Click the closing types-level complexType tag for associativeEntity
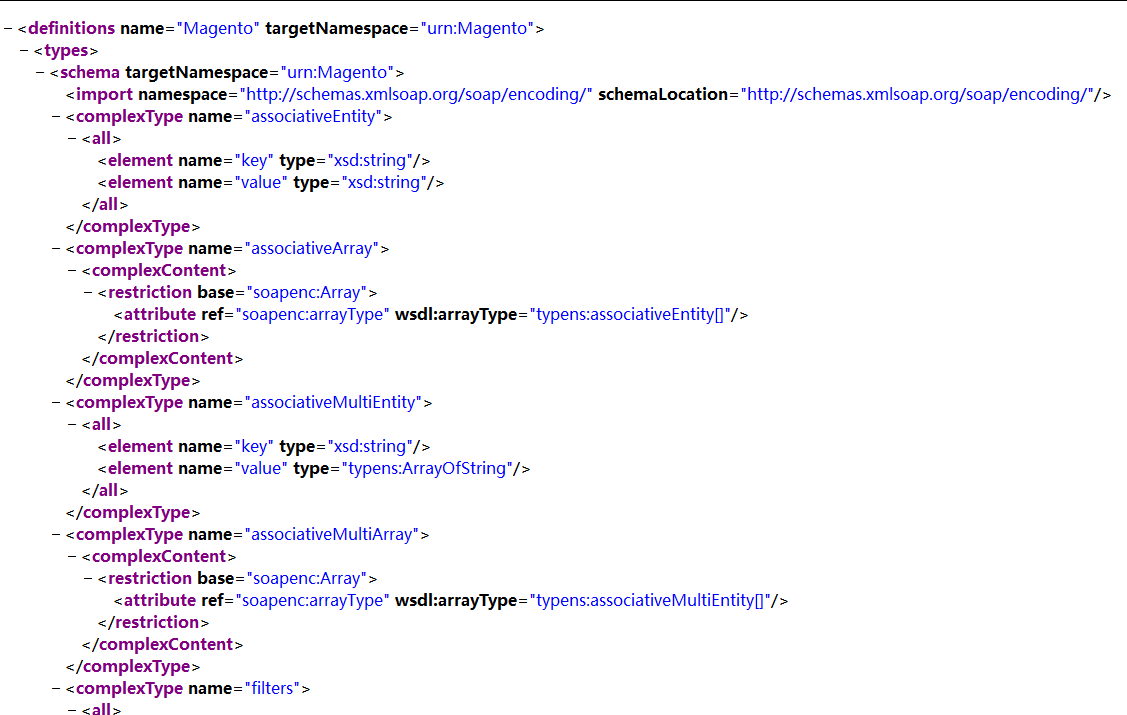Screen dimensions: 1127x715 click(x=133, y=227)
